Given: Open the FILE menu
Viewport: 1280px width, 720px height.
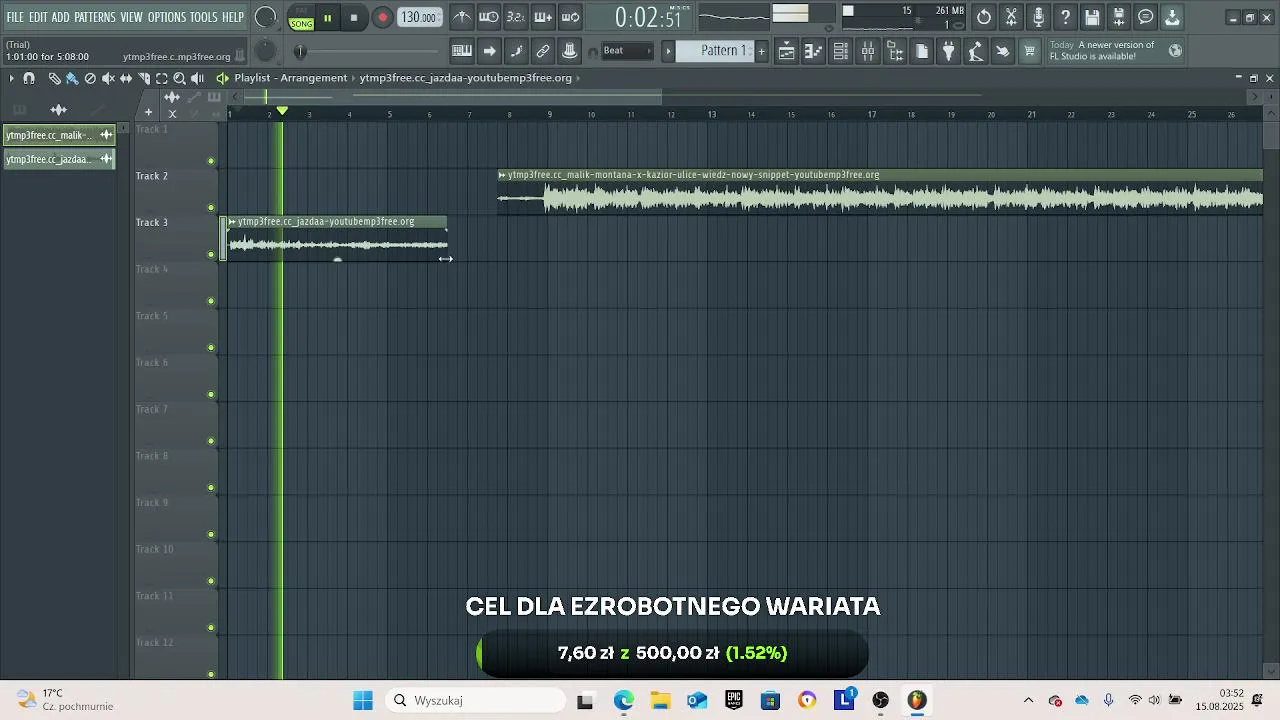Looking at the screenshot, I should tap(15, 17).
